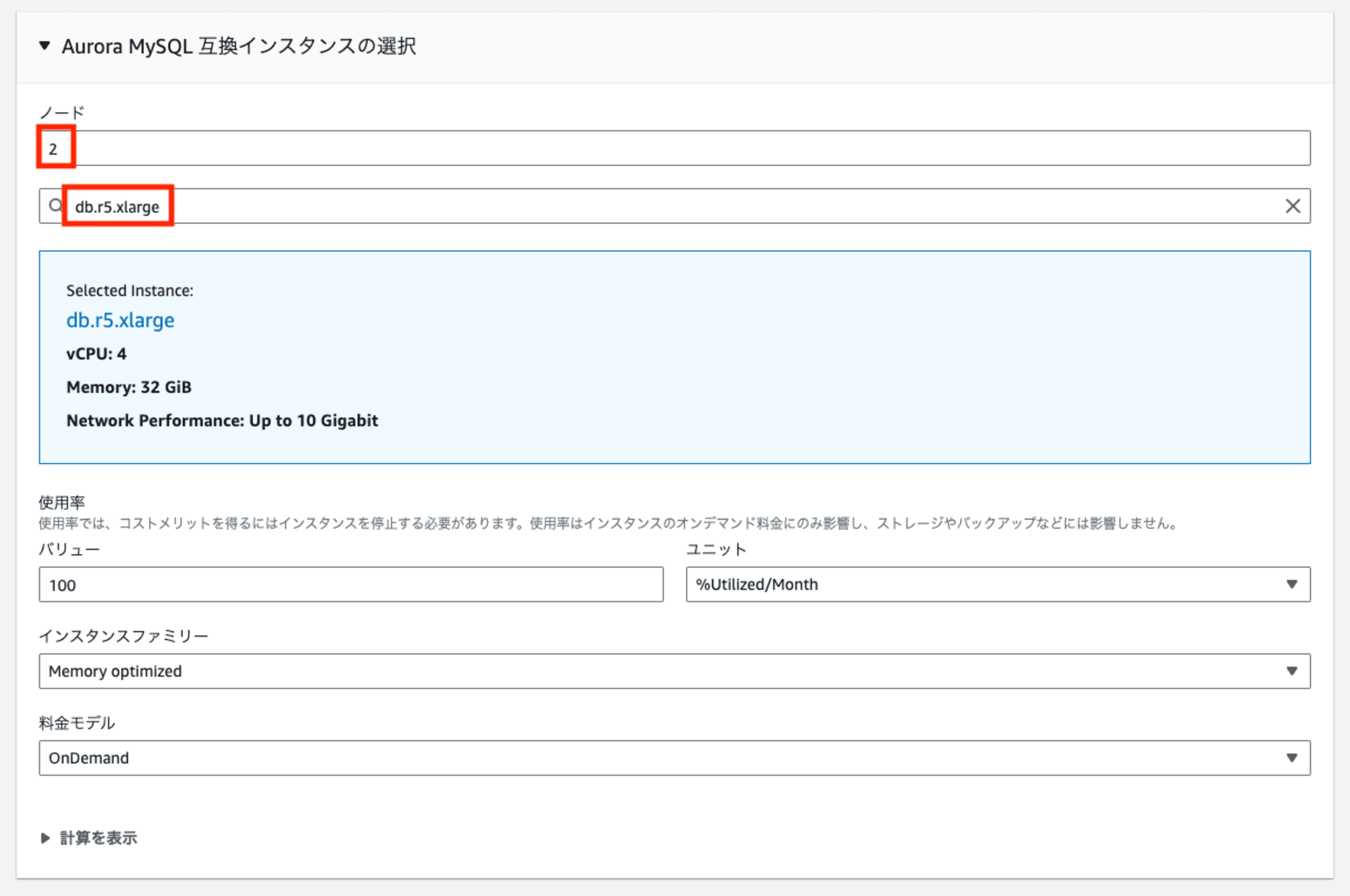
Task: Click the バリュー input field showing 100
Action: pyautogui.click(x=351, y=584)
